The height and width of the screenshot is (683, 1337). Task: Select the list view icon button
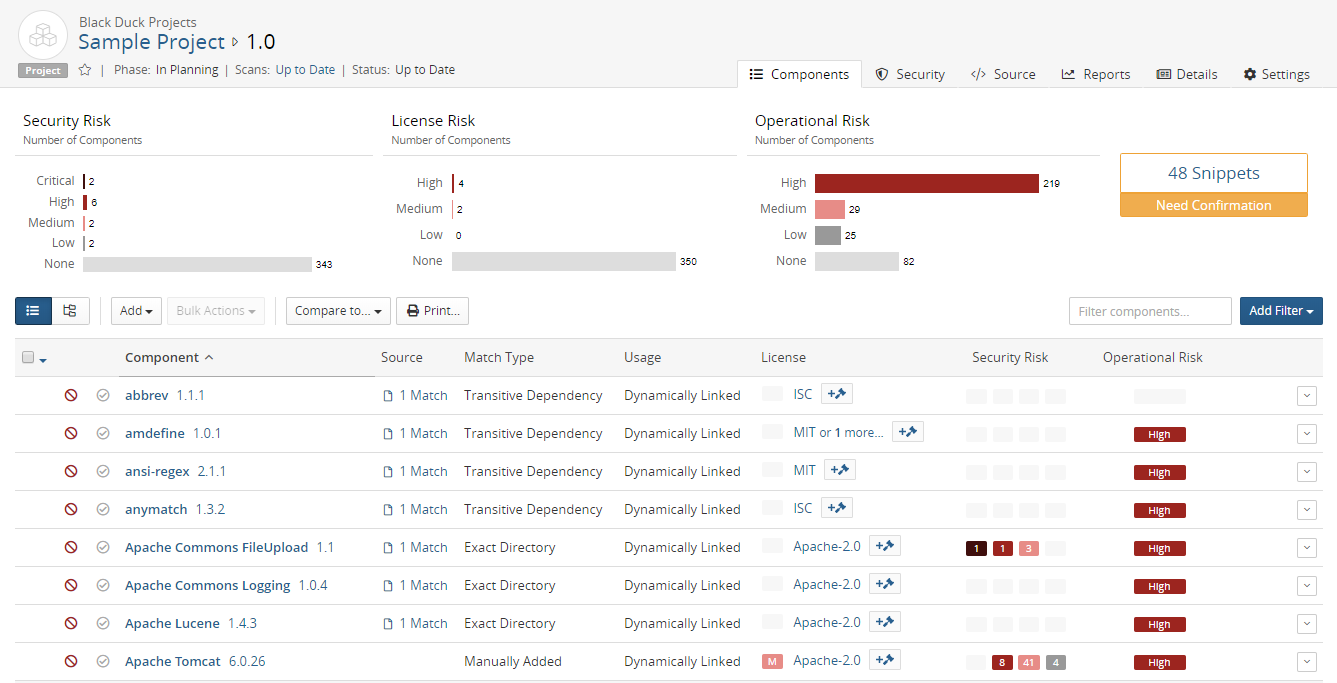point(33,311)
